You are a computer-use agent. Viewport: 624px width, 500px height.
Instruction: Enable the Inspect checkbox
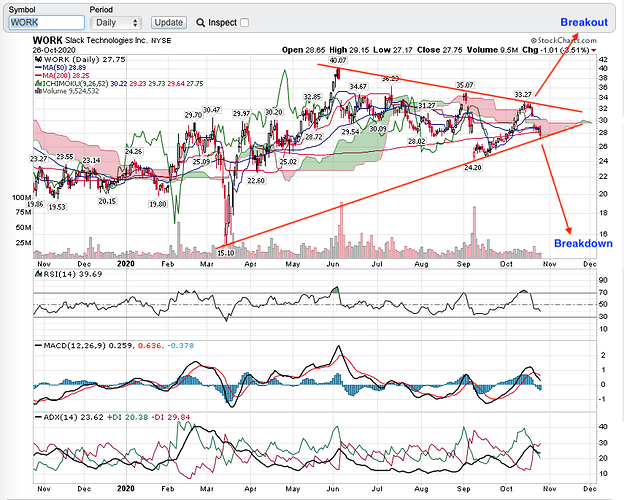tap(245, 23)
